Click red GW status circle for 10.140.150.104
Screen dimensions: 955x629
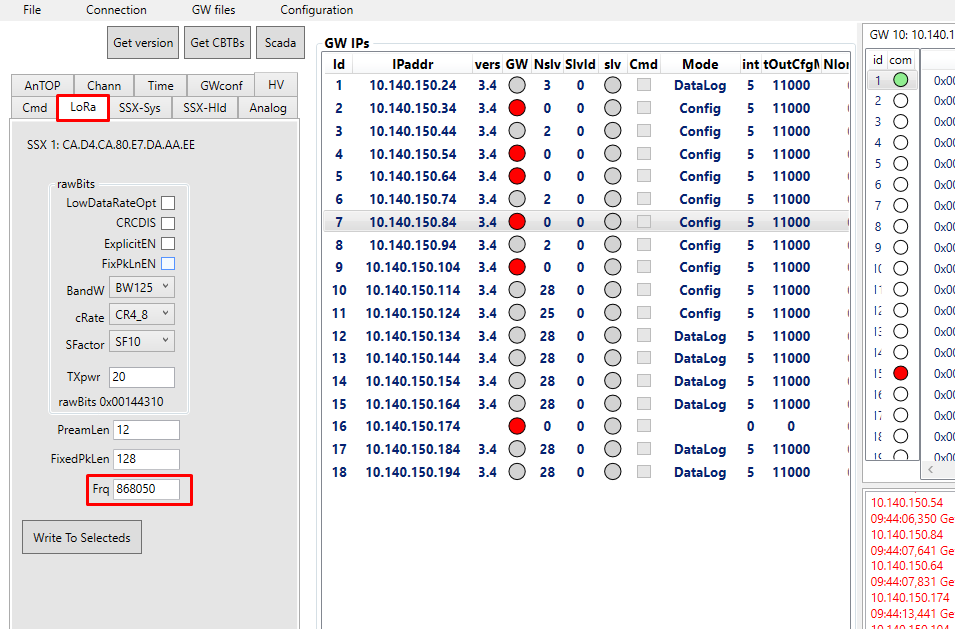click(x=517, y=268)
